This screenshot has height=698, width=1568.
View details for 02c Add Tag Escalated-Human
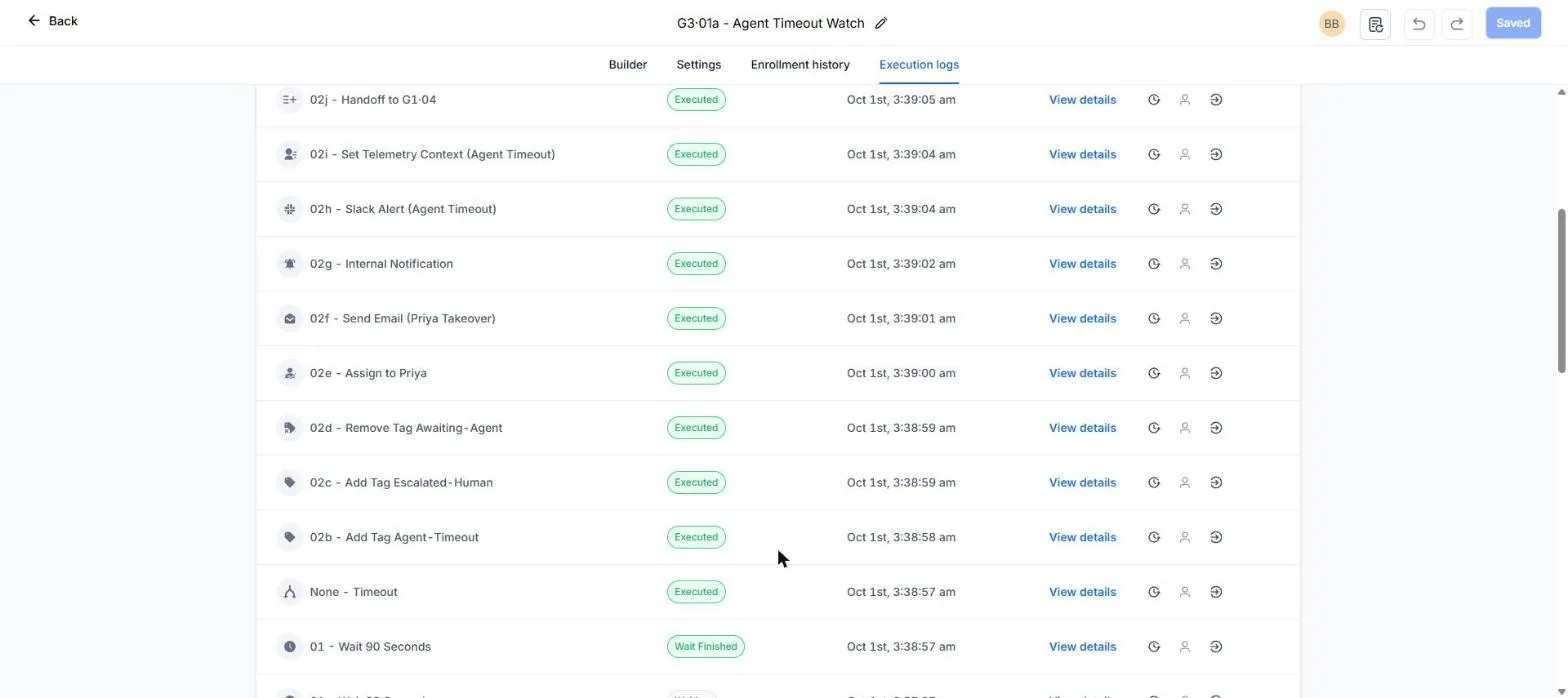pyautogui.click(x=1082, y=482)
